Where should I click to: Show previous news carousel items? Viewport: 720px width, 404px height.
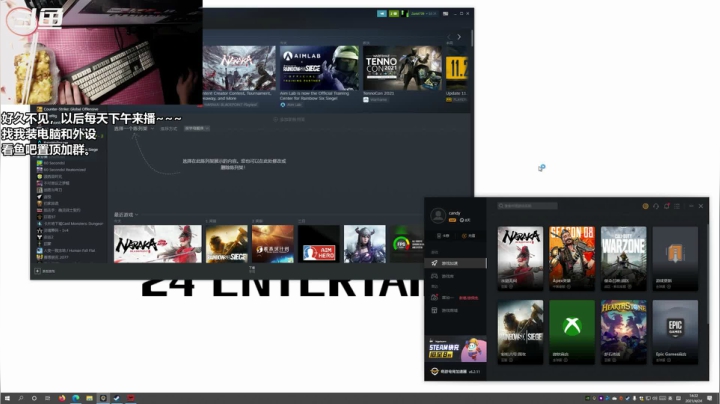point(449,37)
